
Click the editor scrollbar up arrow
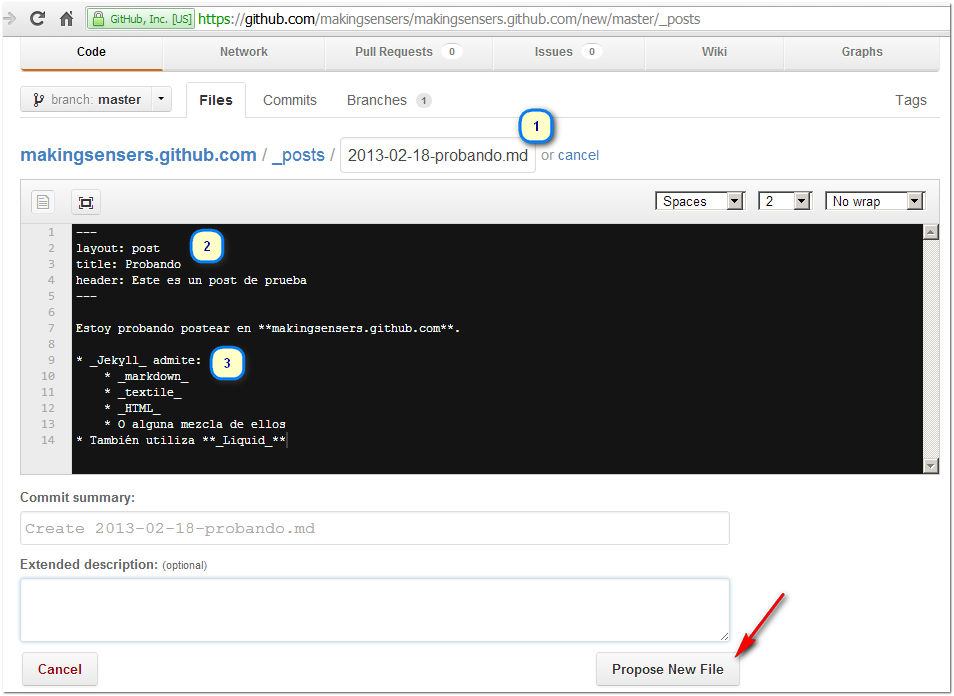click(x=930, y=232)
